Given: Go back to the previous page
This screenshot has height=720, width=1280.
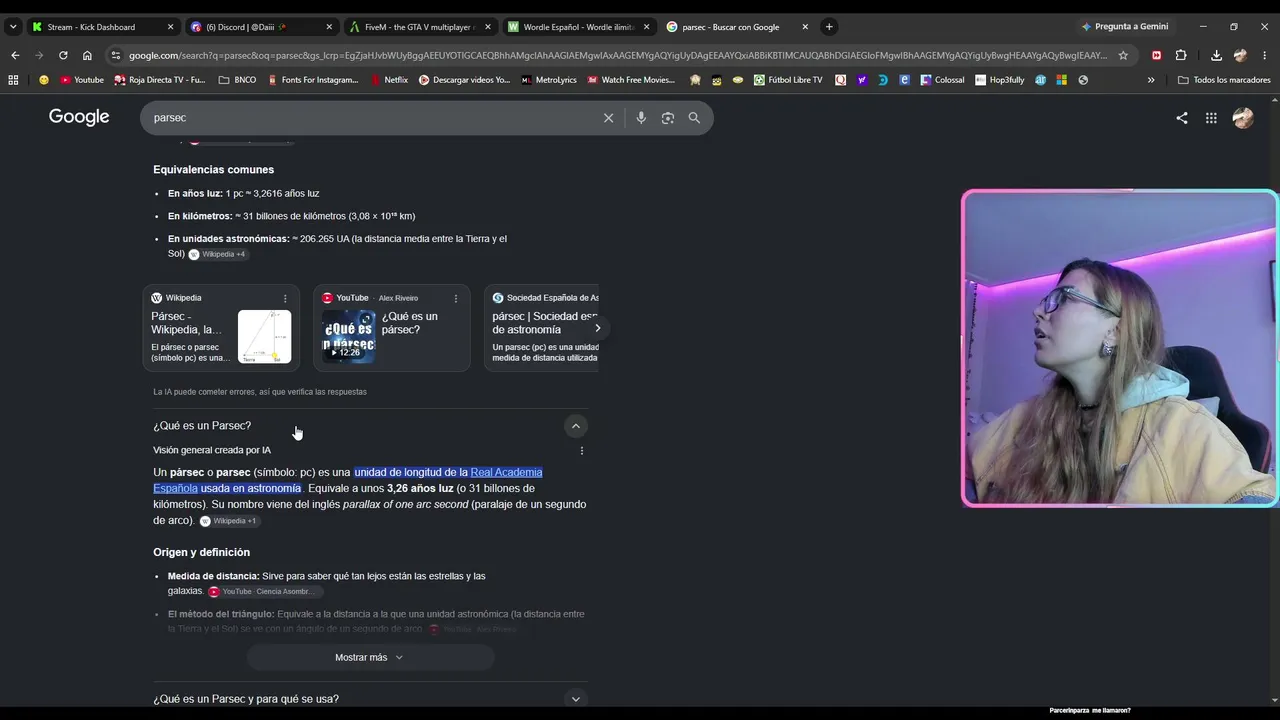Looking at the screenshot, I should [14, 55].
